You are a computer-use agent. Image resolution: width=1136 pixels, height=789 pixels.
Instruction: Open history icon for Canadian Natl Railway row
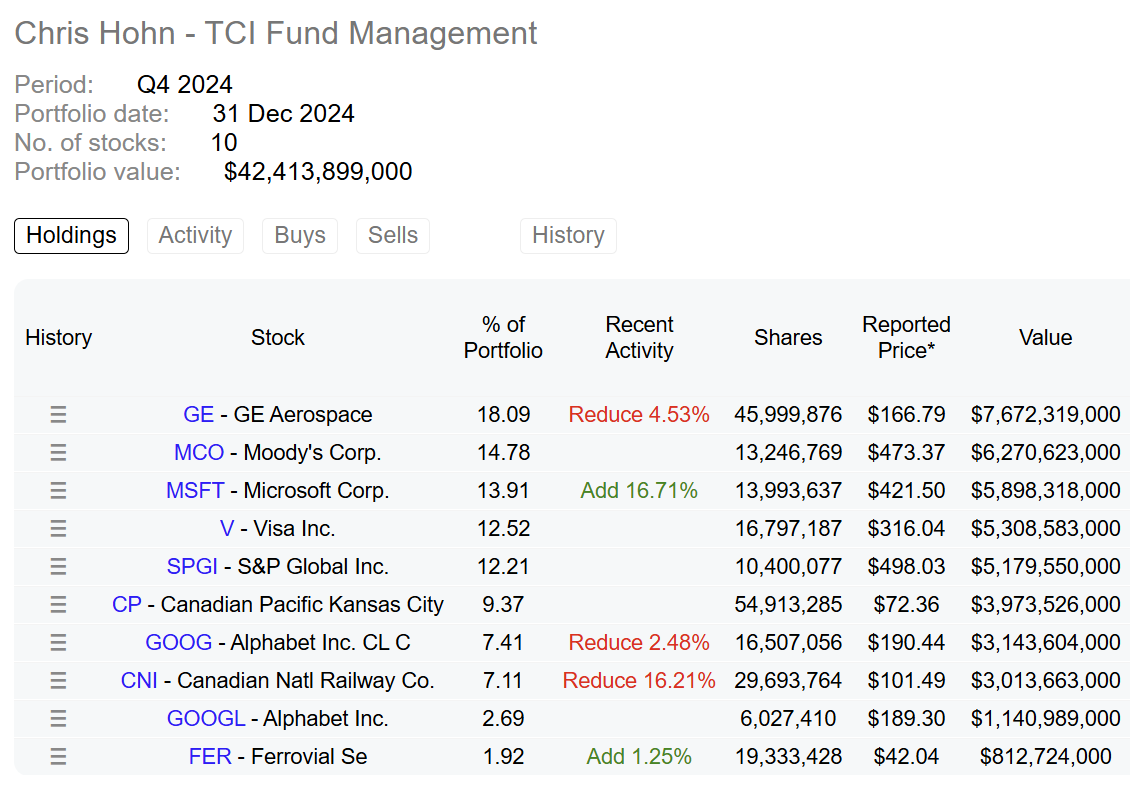(58, 681)
